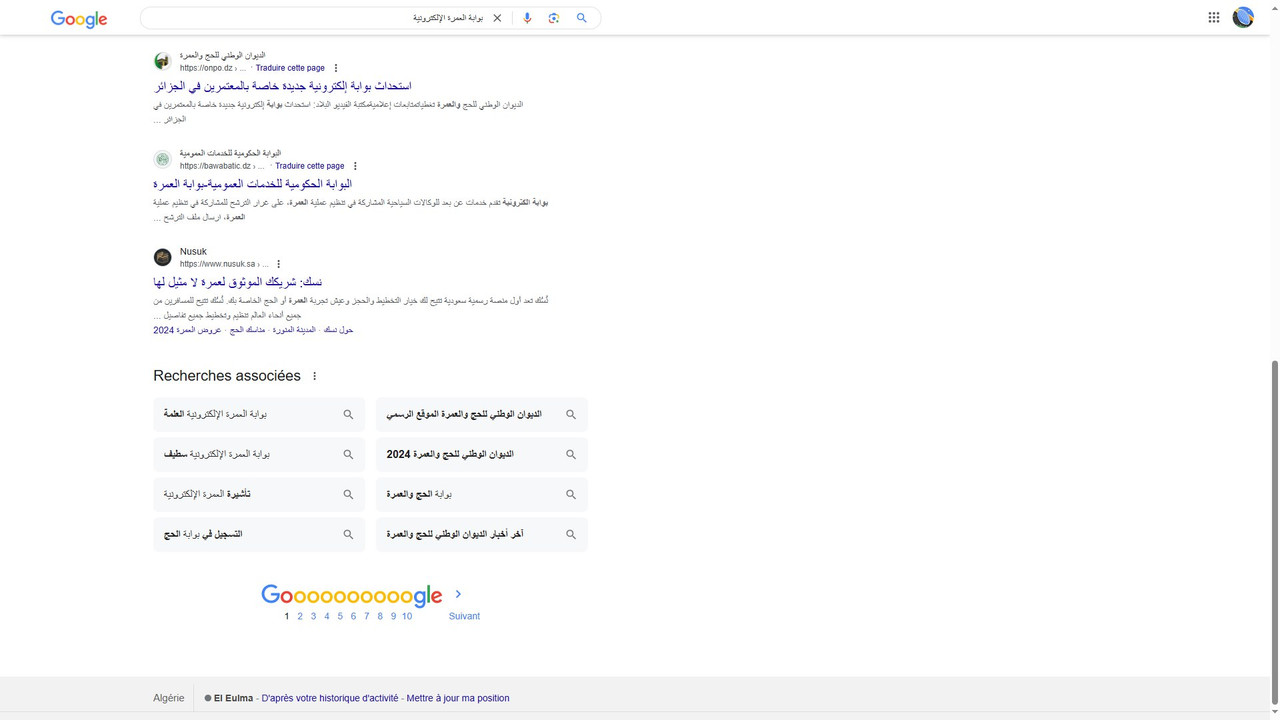Go to results page 7
1280x720 pixels.
pos(367,616)
